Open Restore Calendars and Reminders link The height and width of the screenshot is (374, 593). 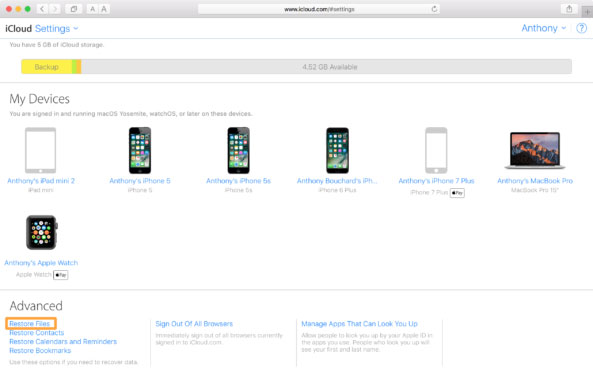(x=63, y=341)
